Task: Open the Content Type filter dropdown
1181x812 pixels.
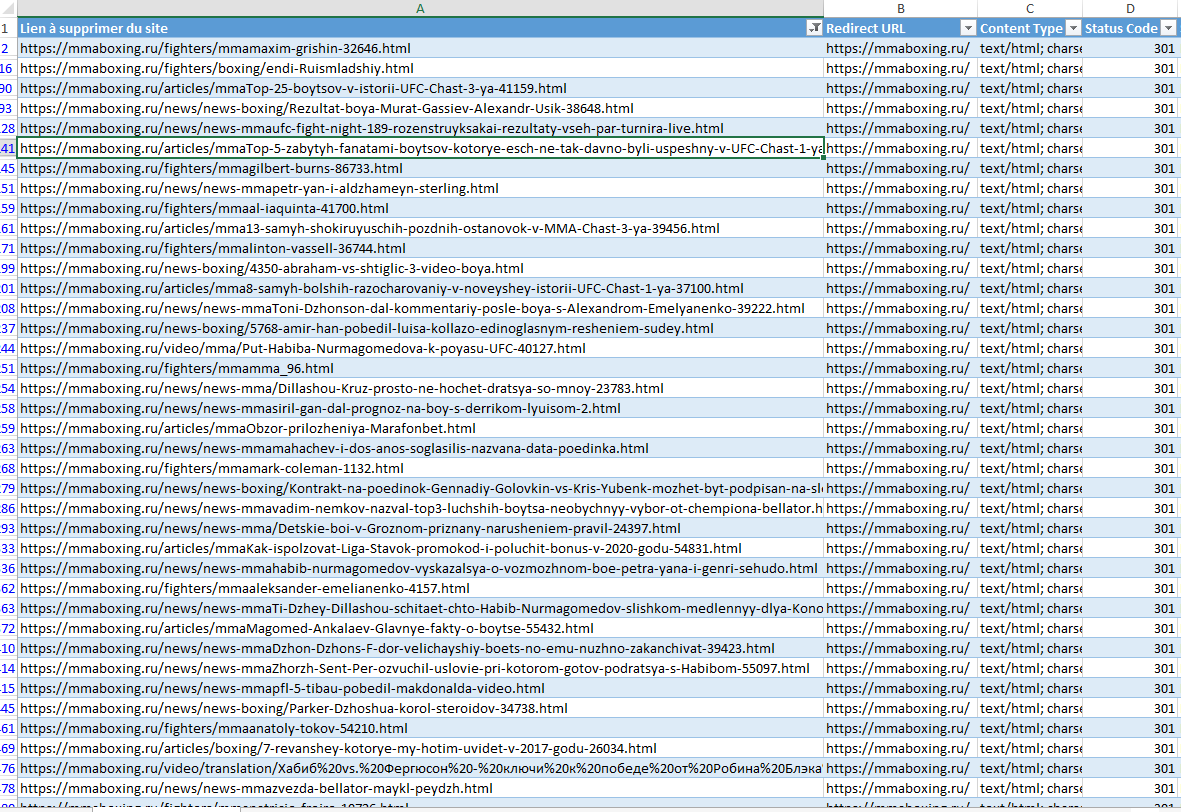Action: (1073, 29)
